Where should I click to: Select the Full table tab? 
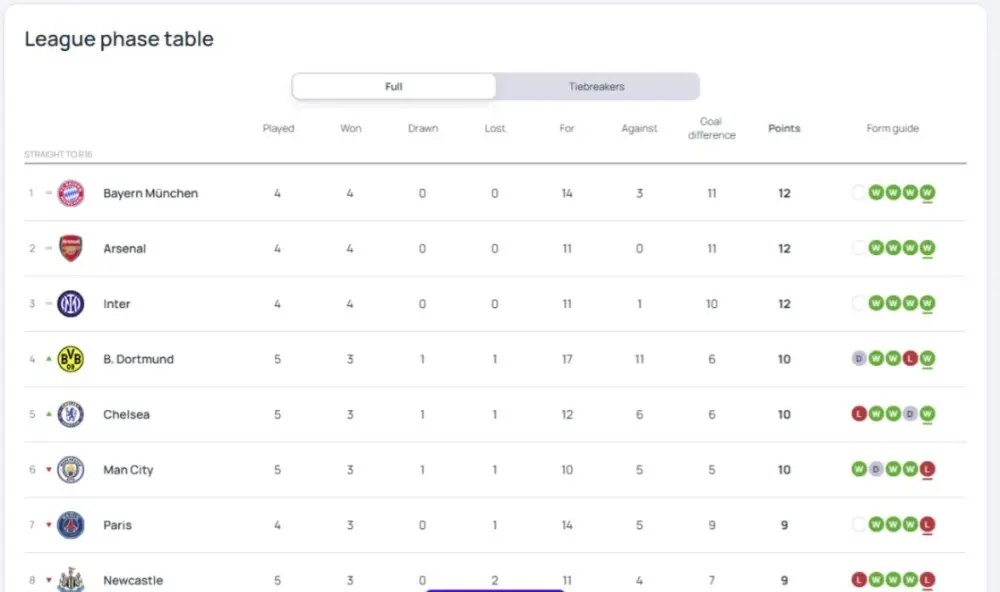(x=394, y=87)
